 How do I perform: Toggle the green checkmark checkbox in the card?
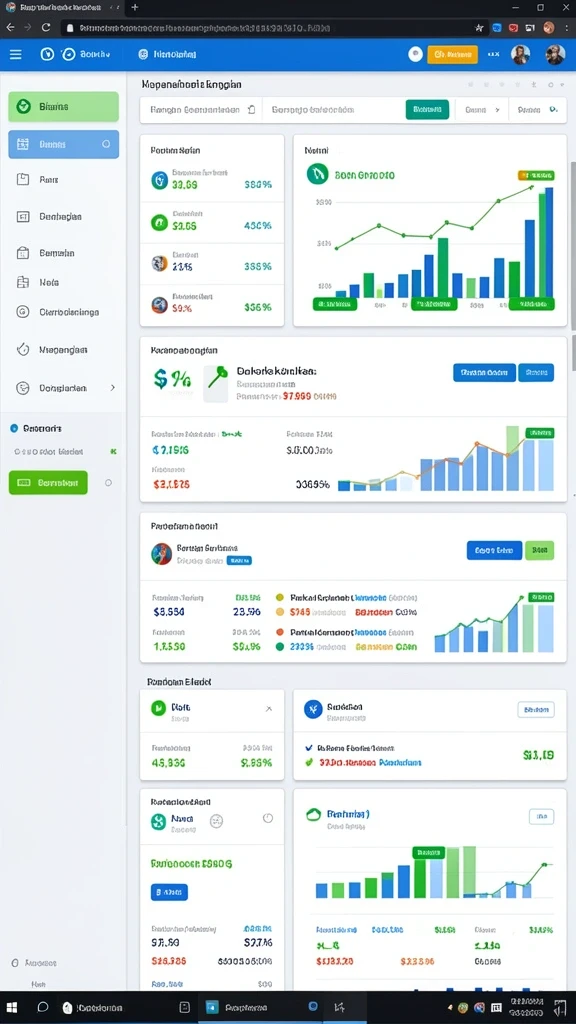(309, 762)
